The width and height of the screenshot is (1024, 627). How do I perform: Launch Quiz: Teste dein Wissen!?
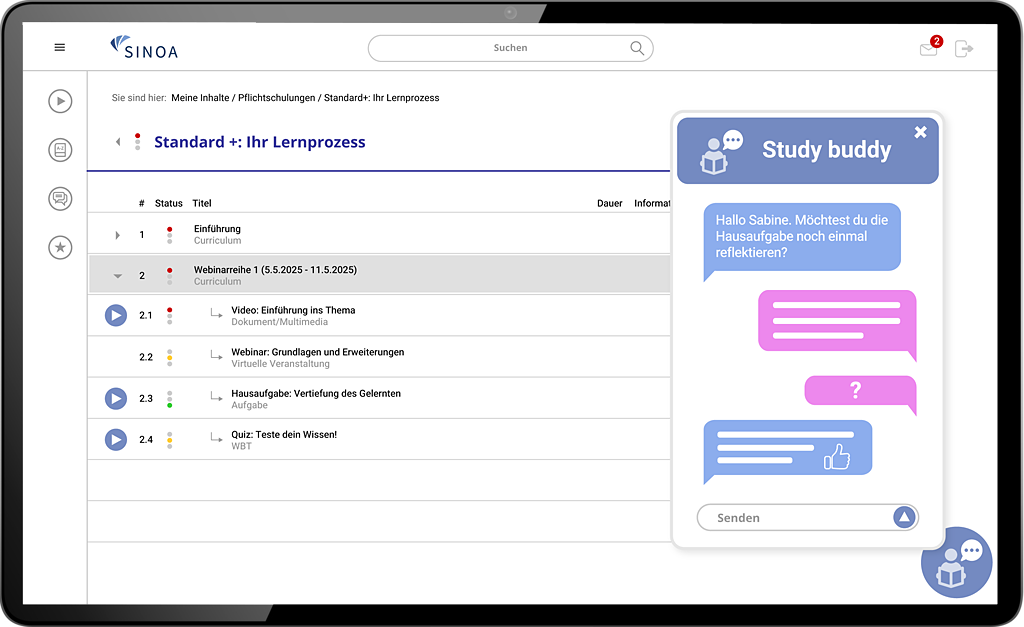click(x=116, y=440)
